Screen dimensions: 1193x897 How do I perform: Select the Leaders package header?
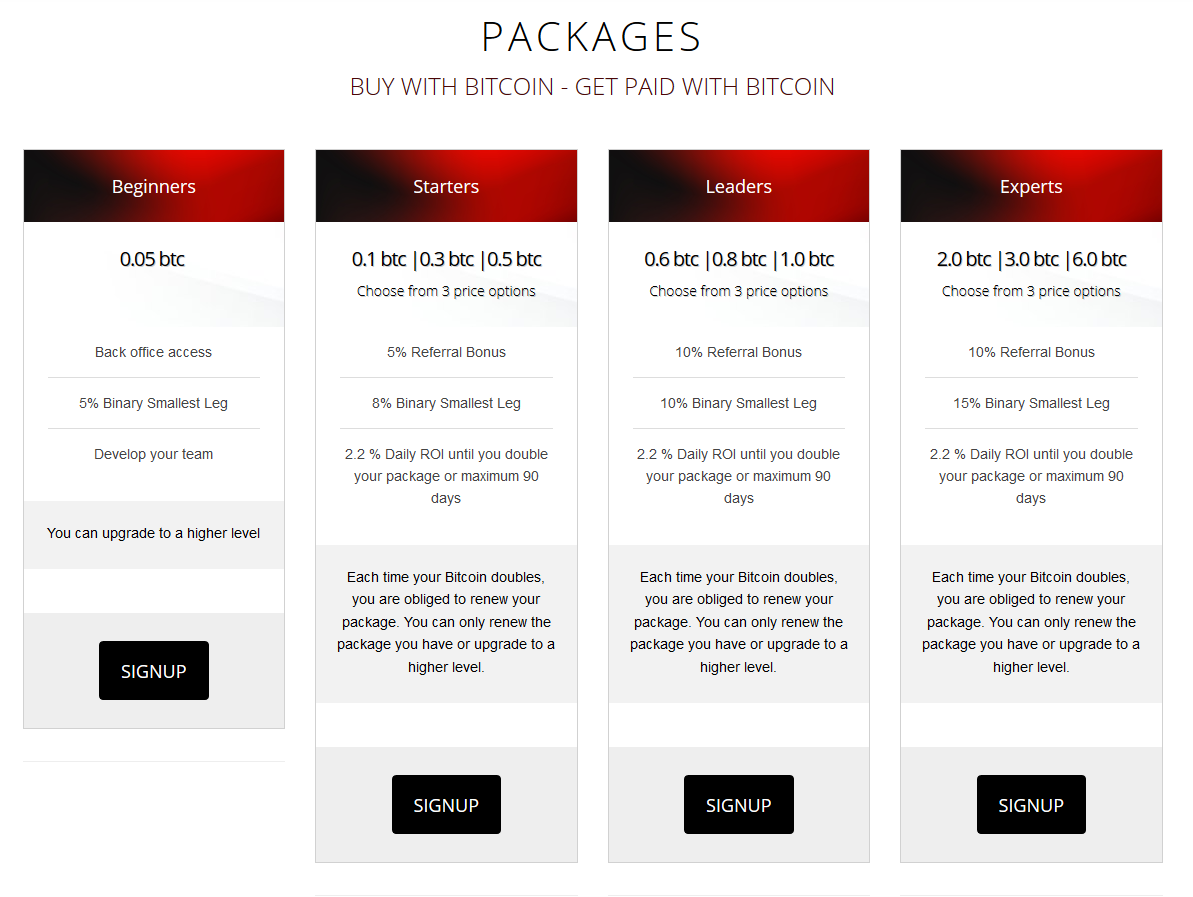click(739, 186)
